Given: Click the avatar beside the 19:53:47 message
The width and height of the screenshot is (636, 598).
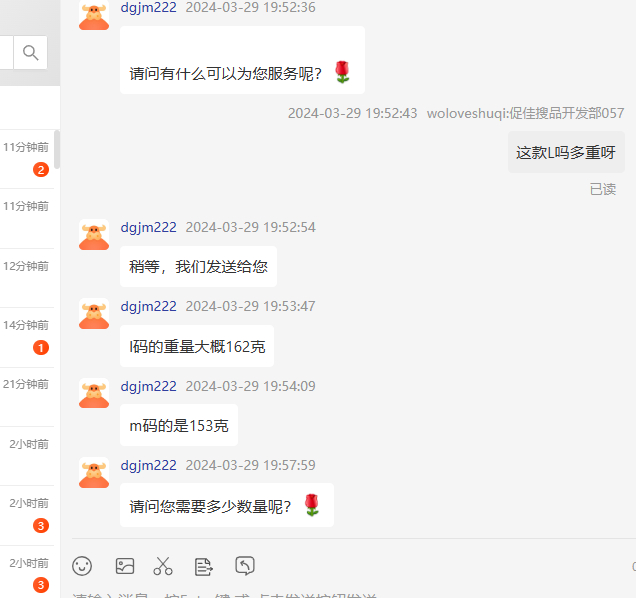Looking at the screenshot, I should click(x=94, y=314).
